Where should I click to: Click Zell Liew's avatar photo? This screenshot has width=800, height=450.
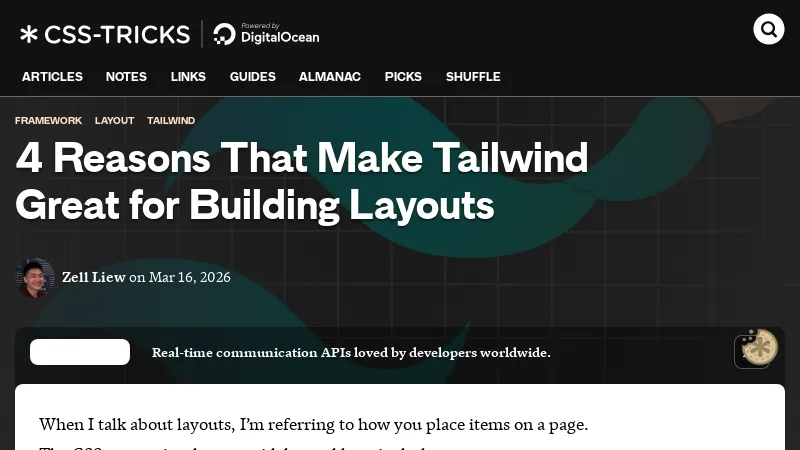35,277
